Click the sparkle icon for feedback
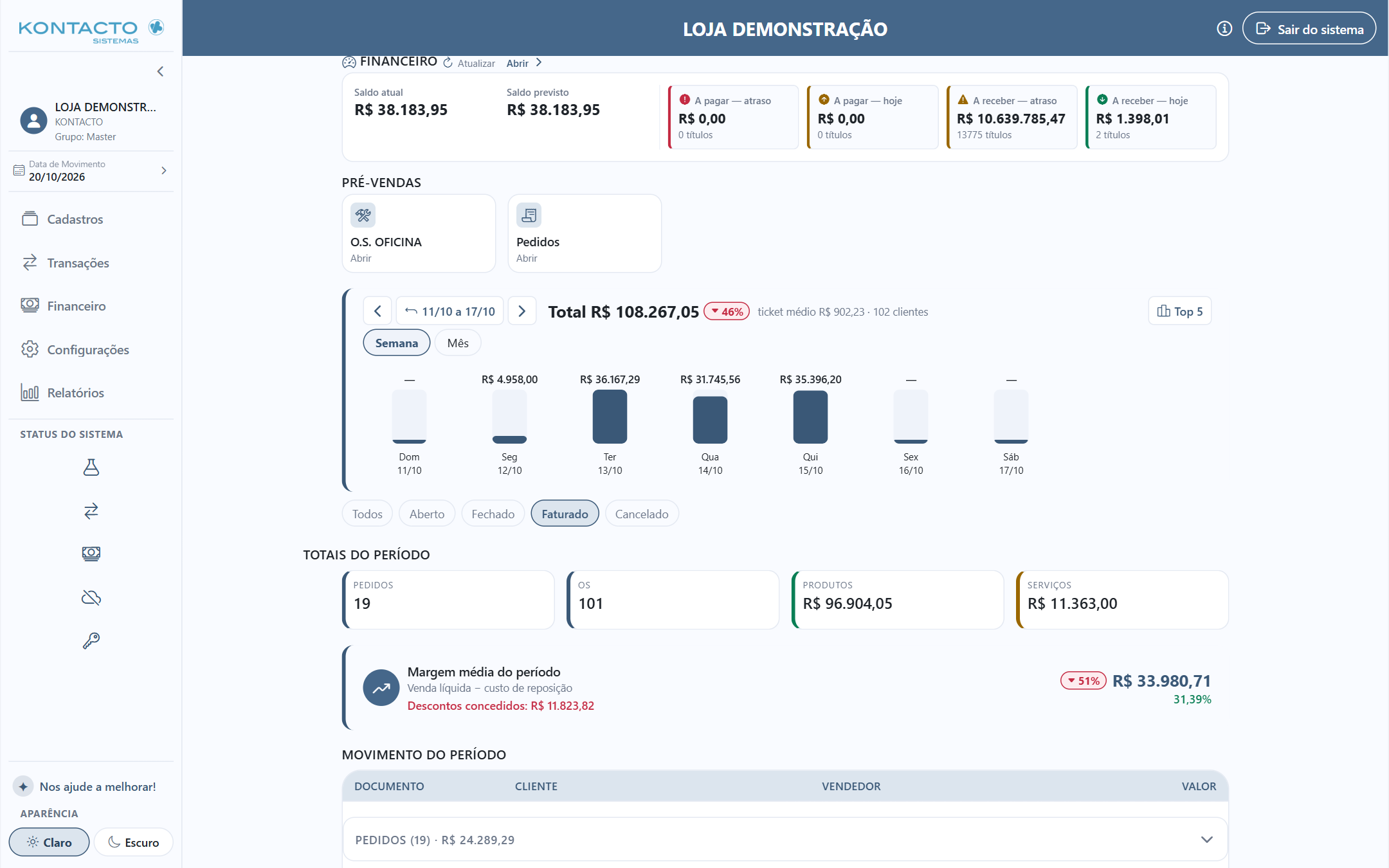This screenshot has height=868, width=1389. (x=23, y=786)
